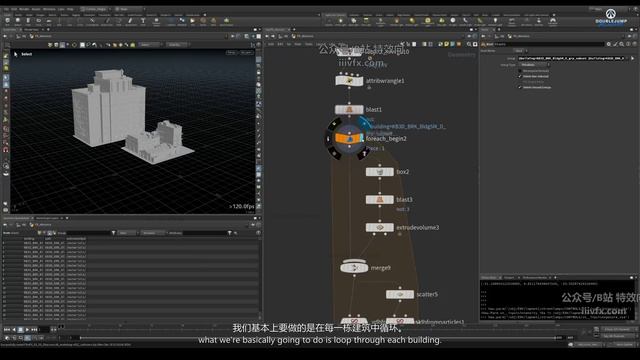The height and width of the screenshot is (360, 640).
Task: Select the foreach_begin2 node
Action: click(x=349, y=138)
